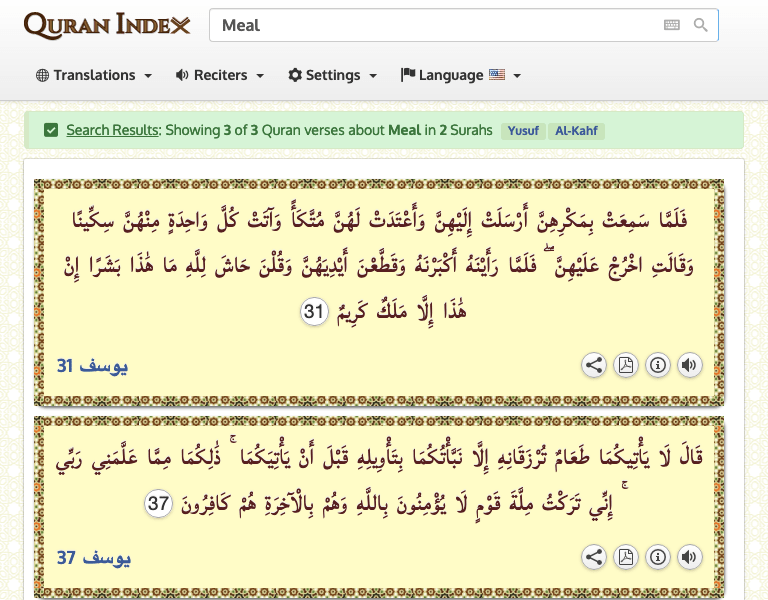Open the Language selection menu
The image size is (768, 600).
(460, 75)
